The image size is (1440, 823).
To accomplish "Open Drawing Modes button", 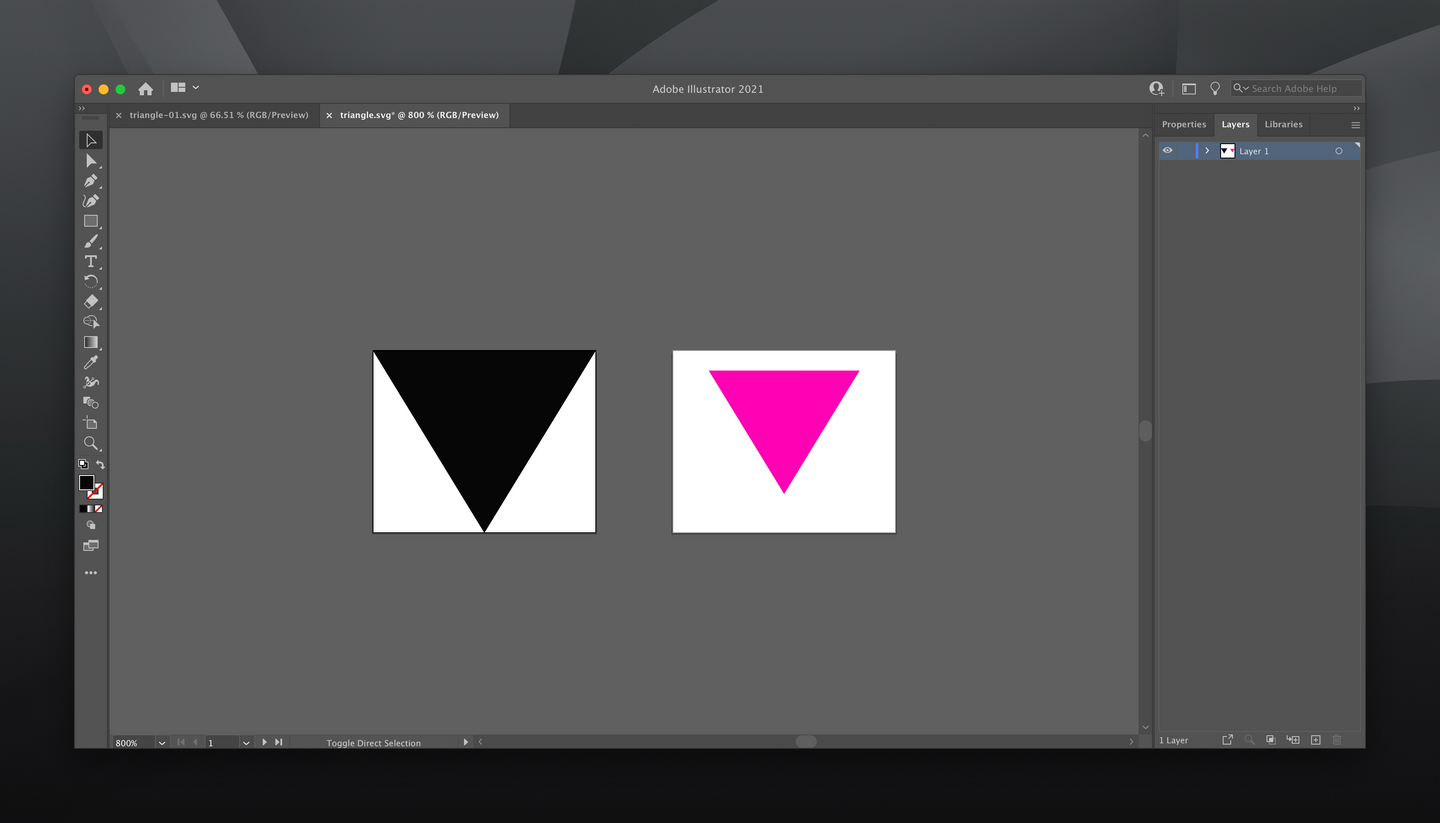I will coord(91,525).
